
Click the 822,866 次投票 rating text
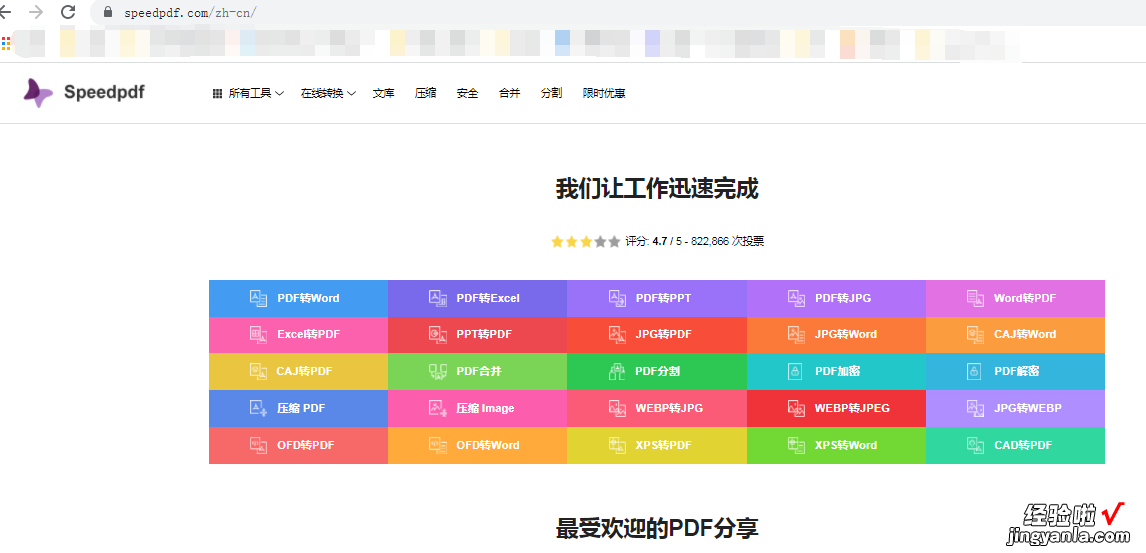(x=728, y=241)
